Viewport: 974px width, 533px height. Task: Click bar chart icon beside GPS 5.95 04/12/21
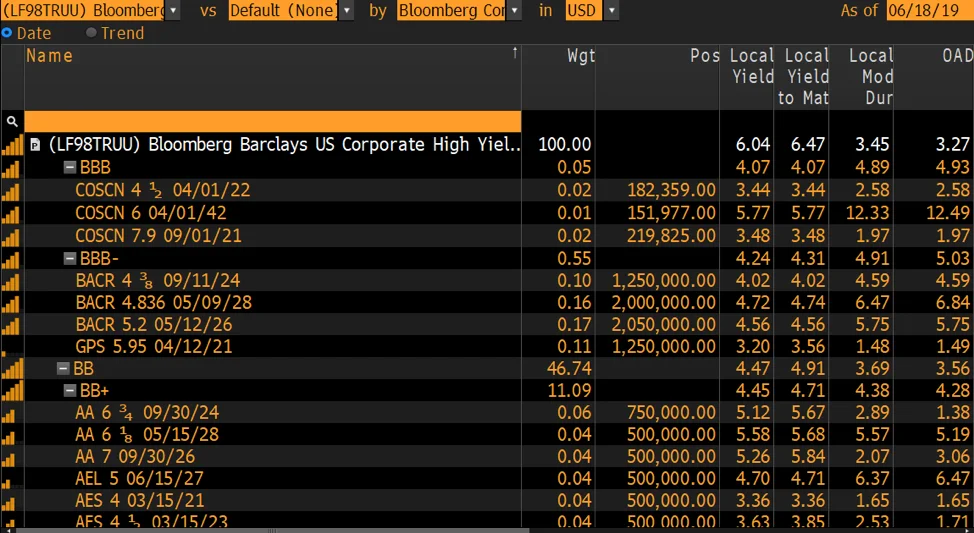tap(12, 346)
